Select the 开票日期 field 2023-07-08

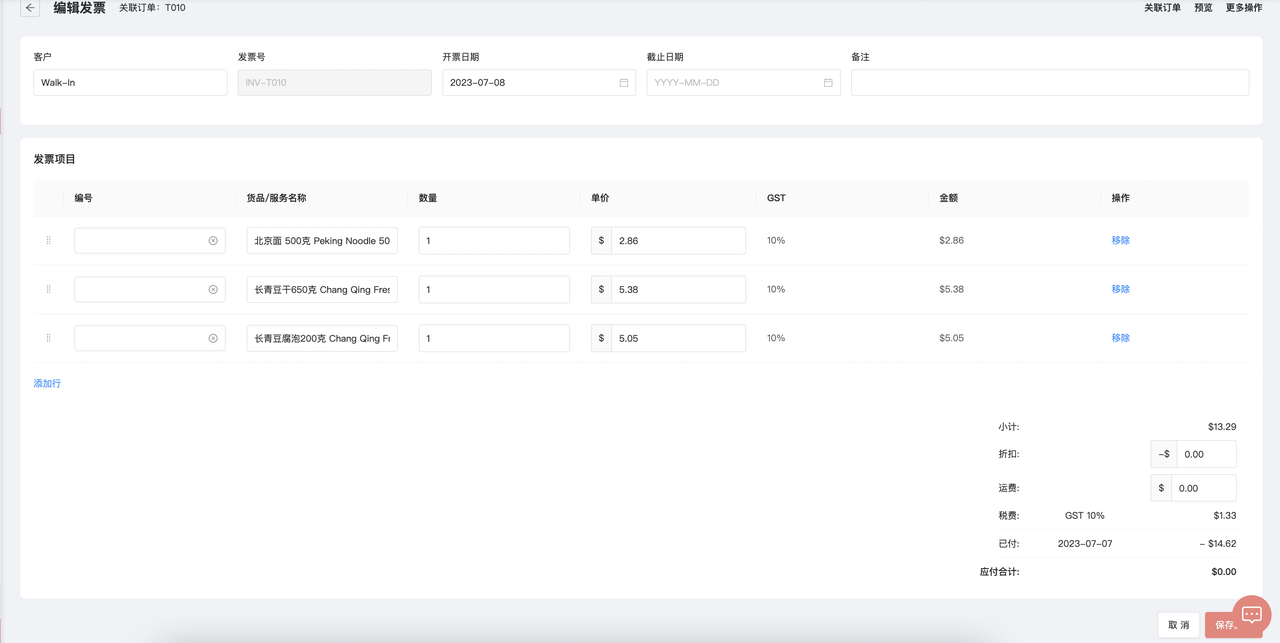(x=539, y=83)
